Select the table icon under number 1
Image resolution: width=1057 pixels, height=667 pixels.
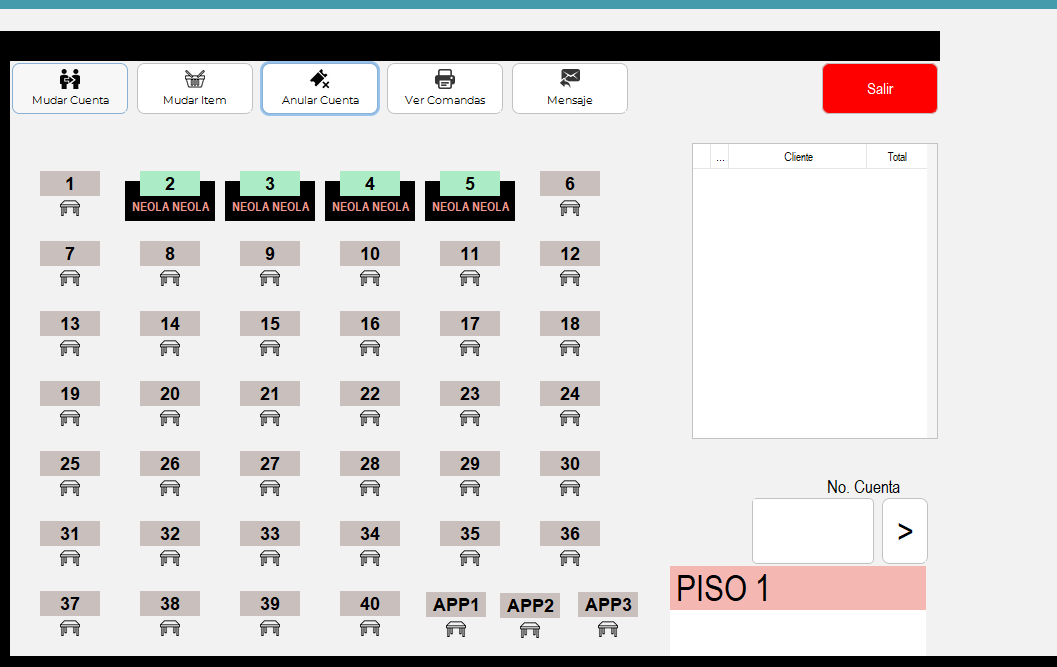click(70, 208)
